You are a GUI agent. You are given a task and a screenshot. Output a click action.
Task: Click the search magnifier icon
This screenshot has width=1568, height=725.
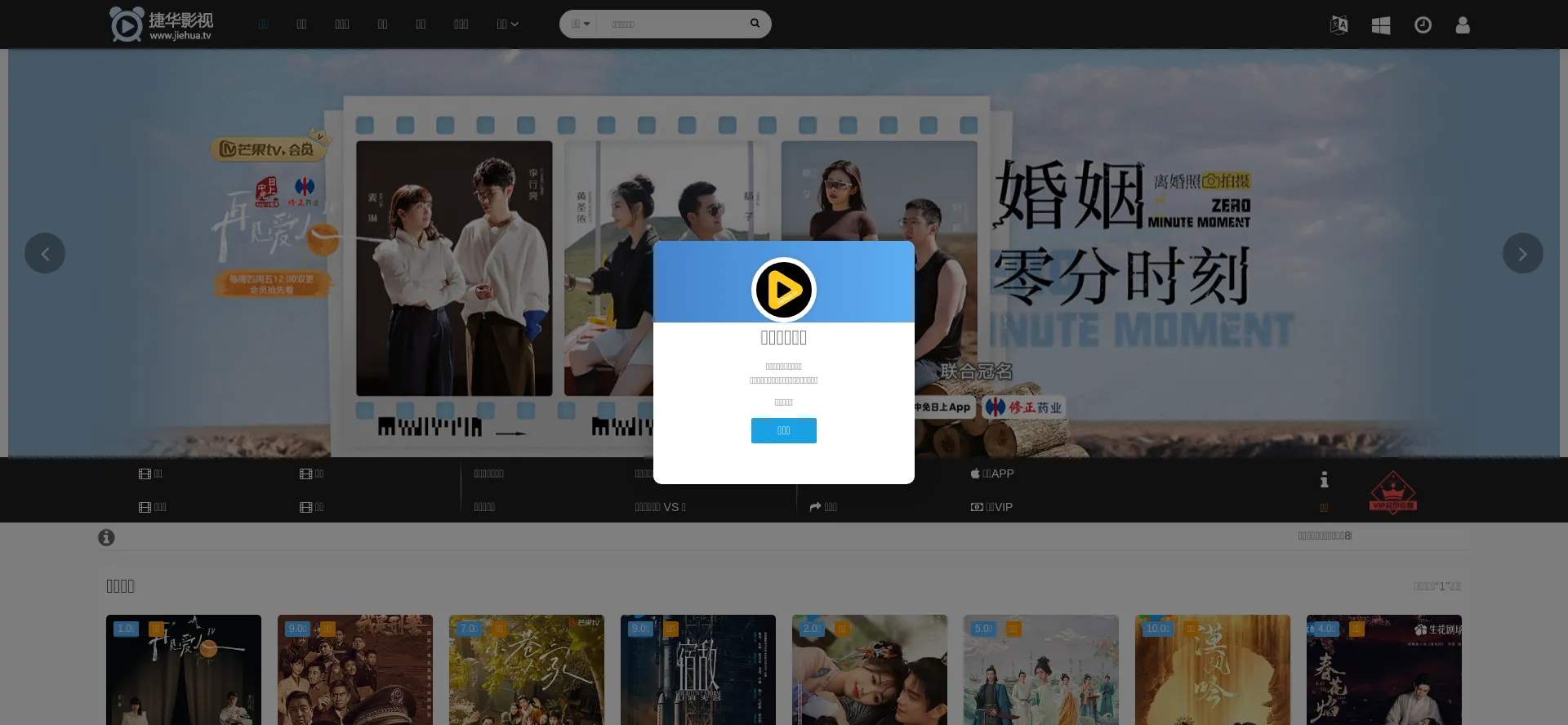(x=755, y=23)
